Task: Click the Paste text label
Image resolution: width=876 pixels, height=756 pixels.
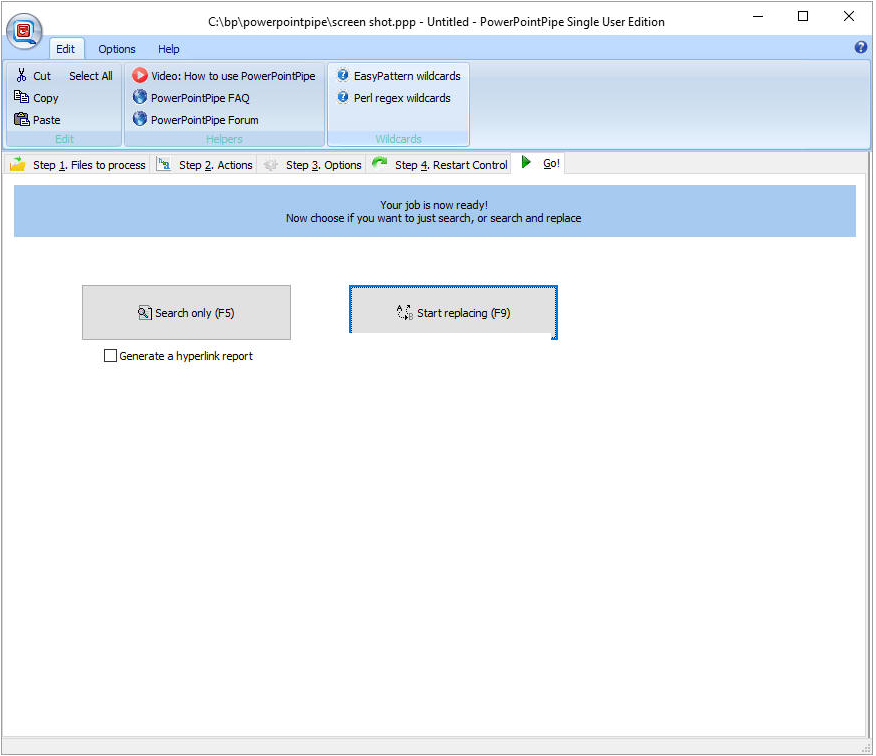Action: (46, 120)
